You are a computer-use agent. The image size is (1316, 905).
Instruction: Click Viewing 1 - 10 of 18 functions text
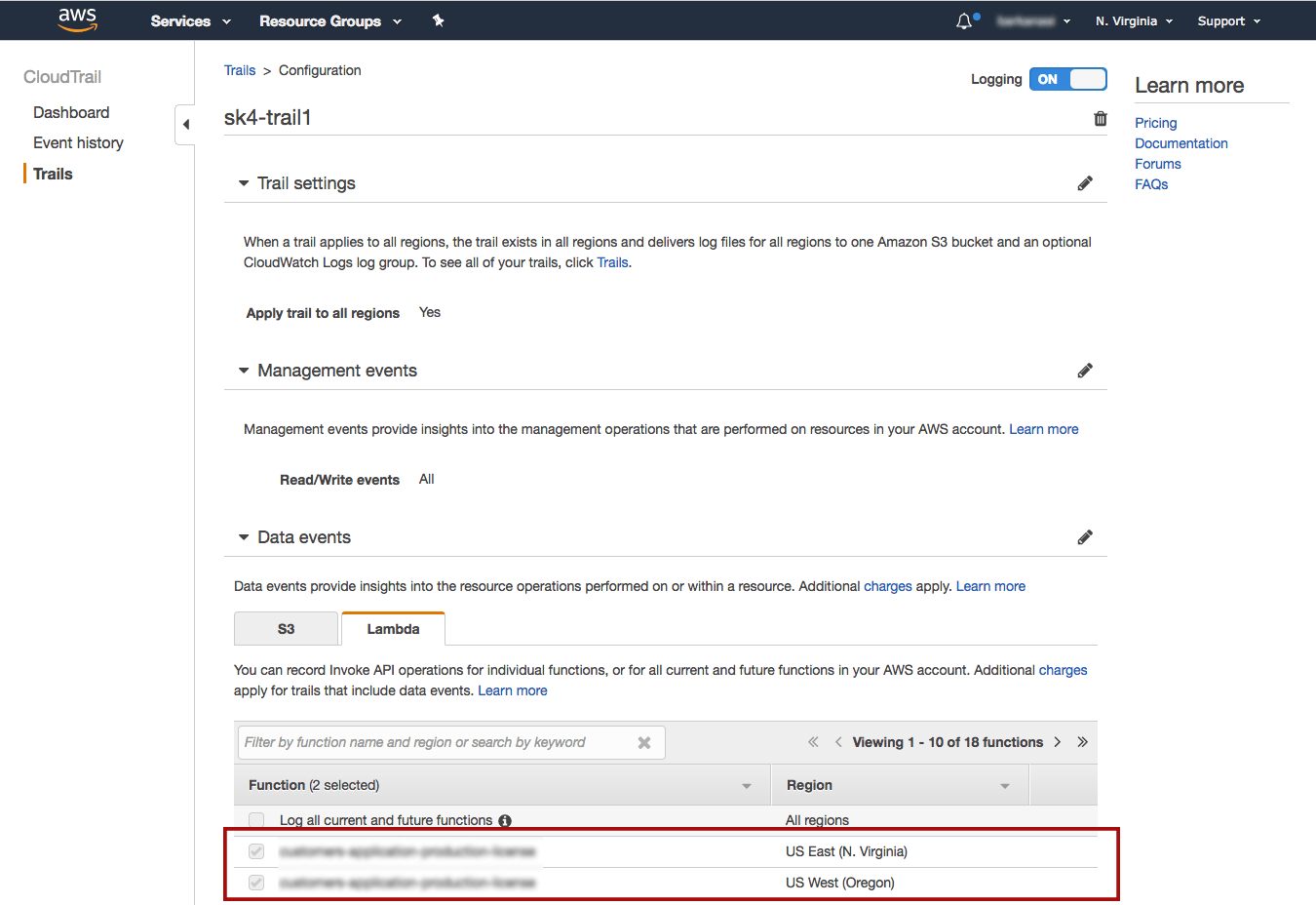948,742
